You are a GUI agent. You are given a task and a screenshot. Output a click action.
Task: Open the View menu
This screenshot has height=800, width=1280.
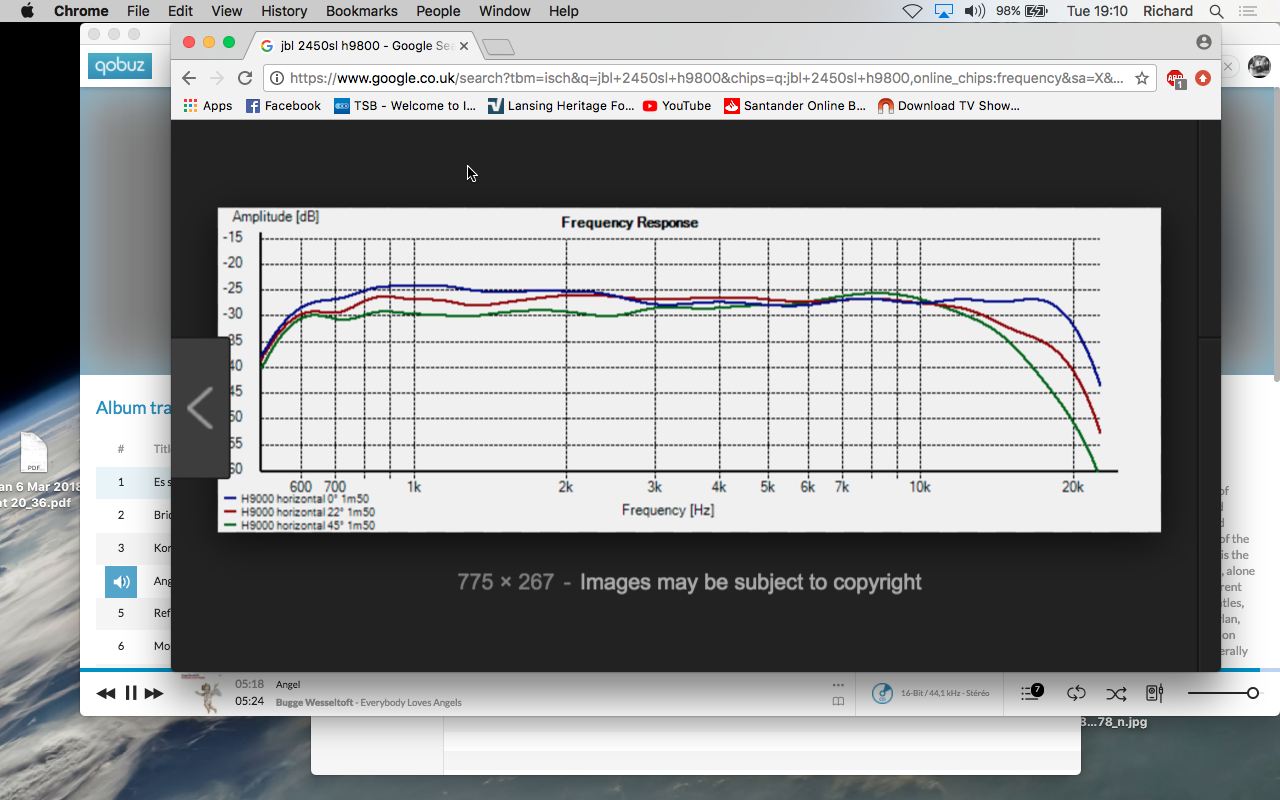[227, 11]
